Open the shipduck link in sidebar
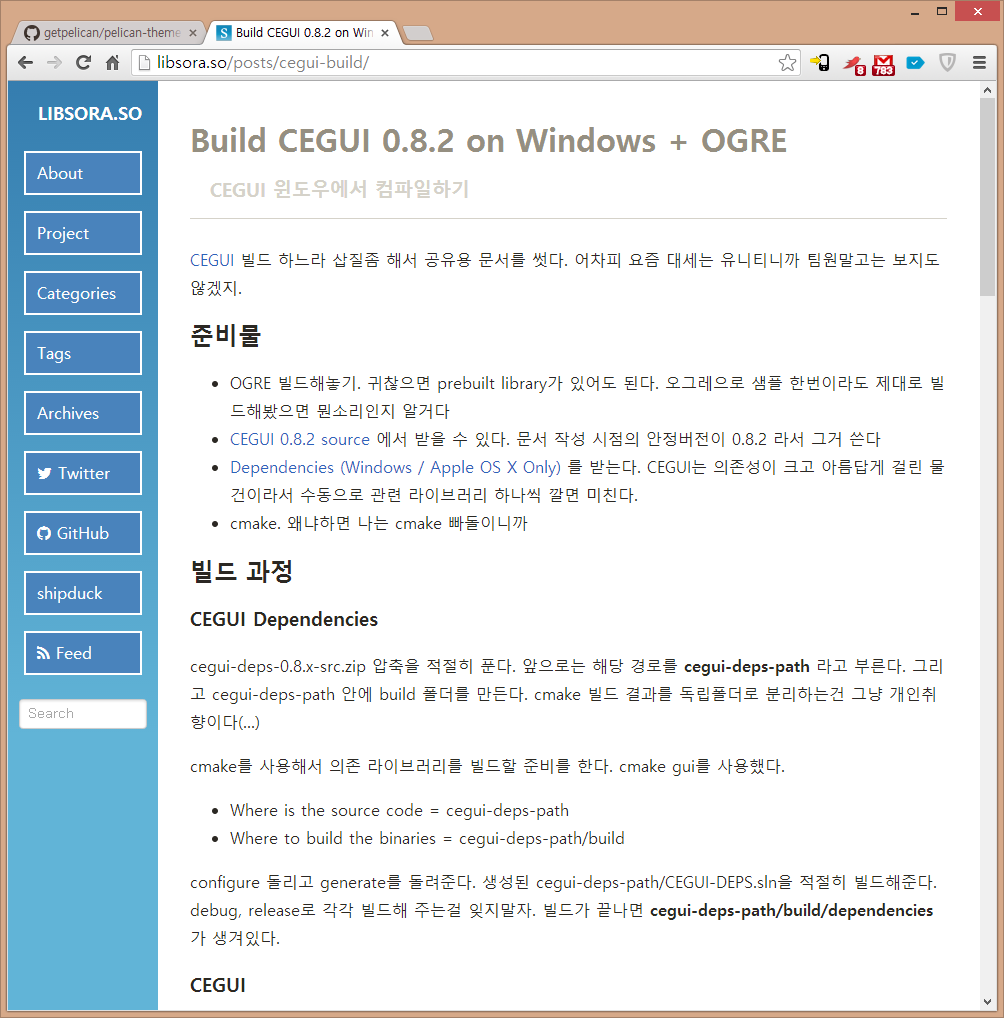The height and width of the screenshot is (1018, 1004). (83, 593)
